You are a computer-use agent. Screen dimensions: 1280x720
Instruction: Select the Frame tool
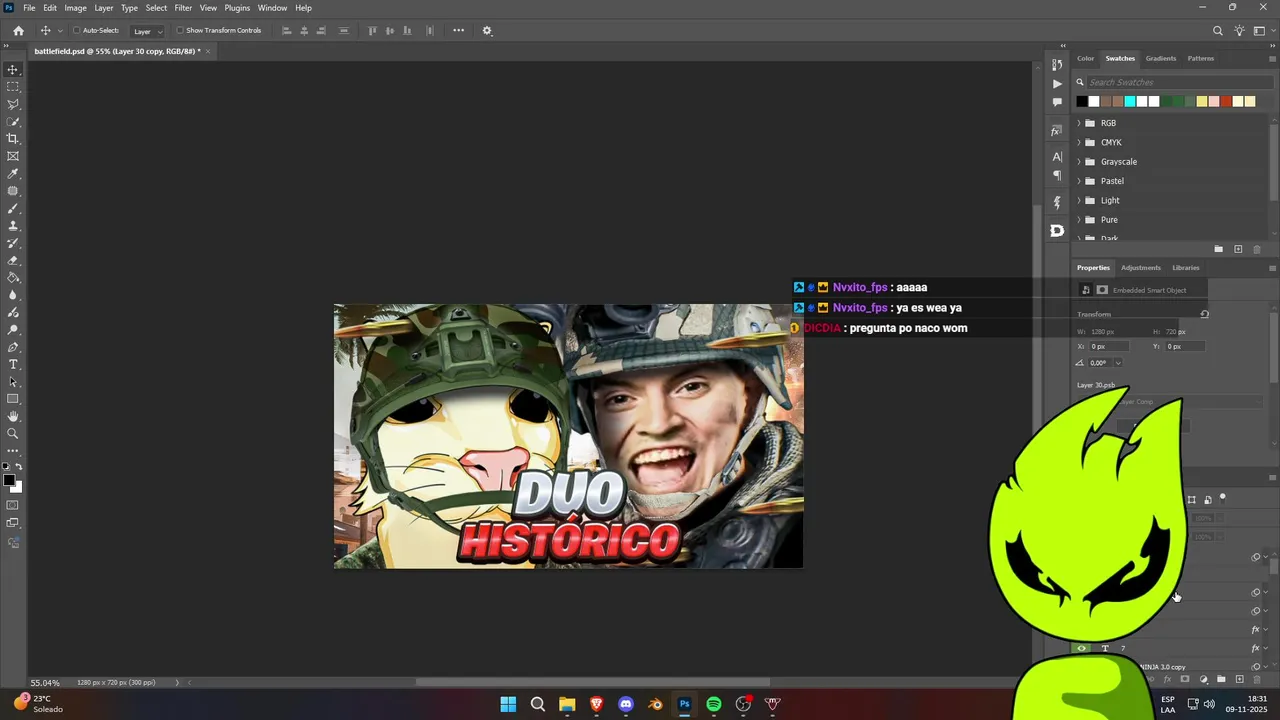[13, 156]
